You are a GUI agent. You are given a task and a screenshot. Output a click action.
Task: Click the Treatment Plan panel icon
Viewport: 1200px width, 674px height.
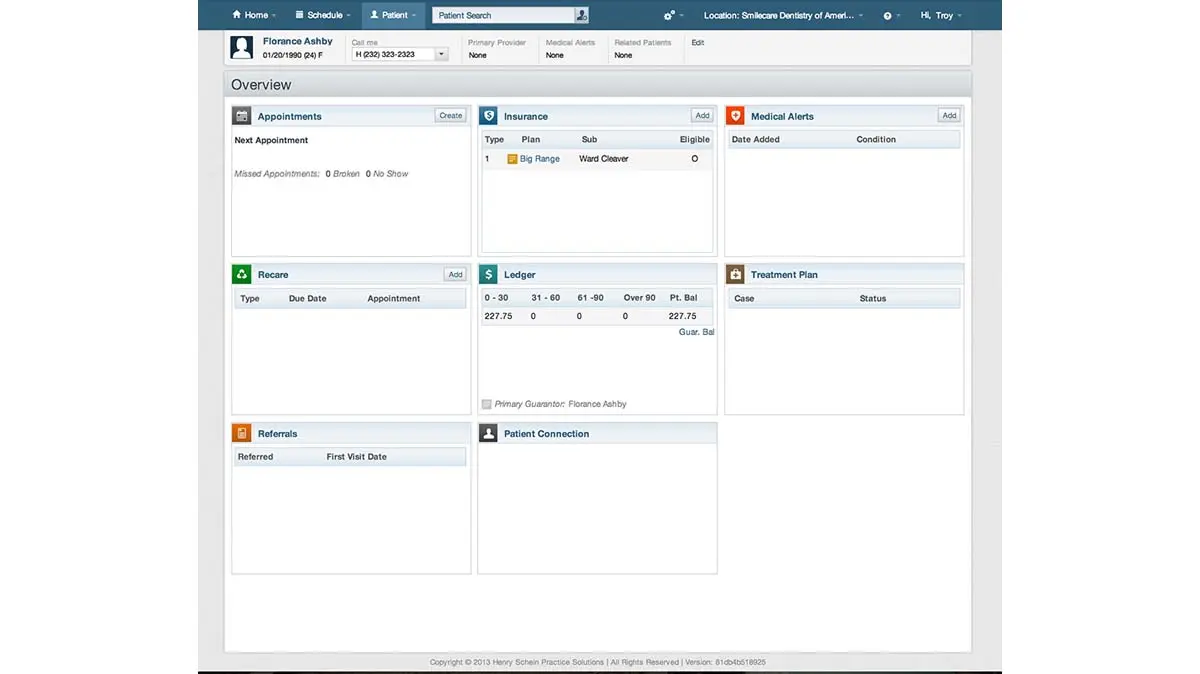coord(735,273)
